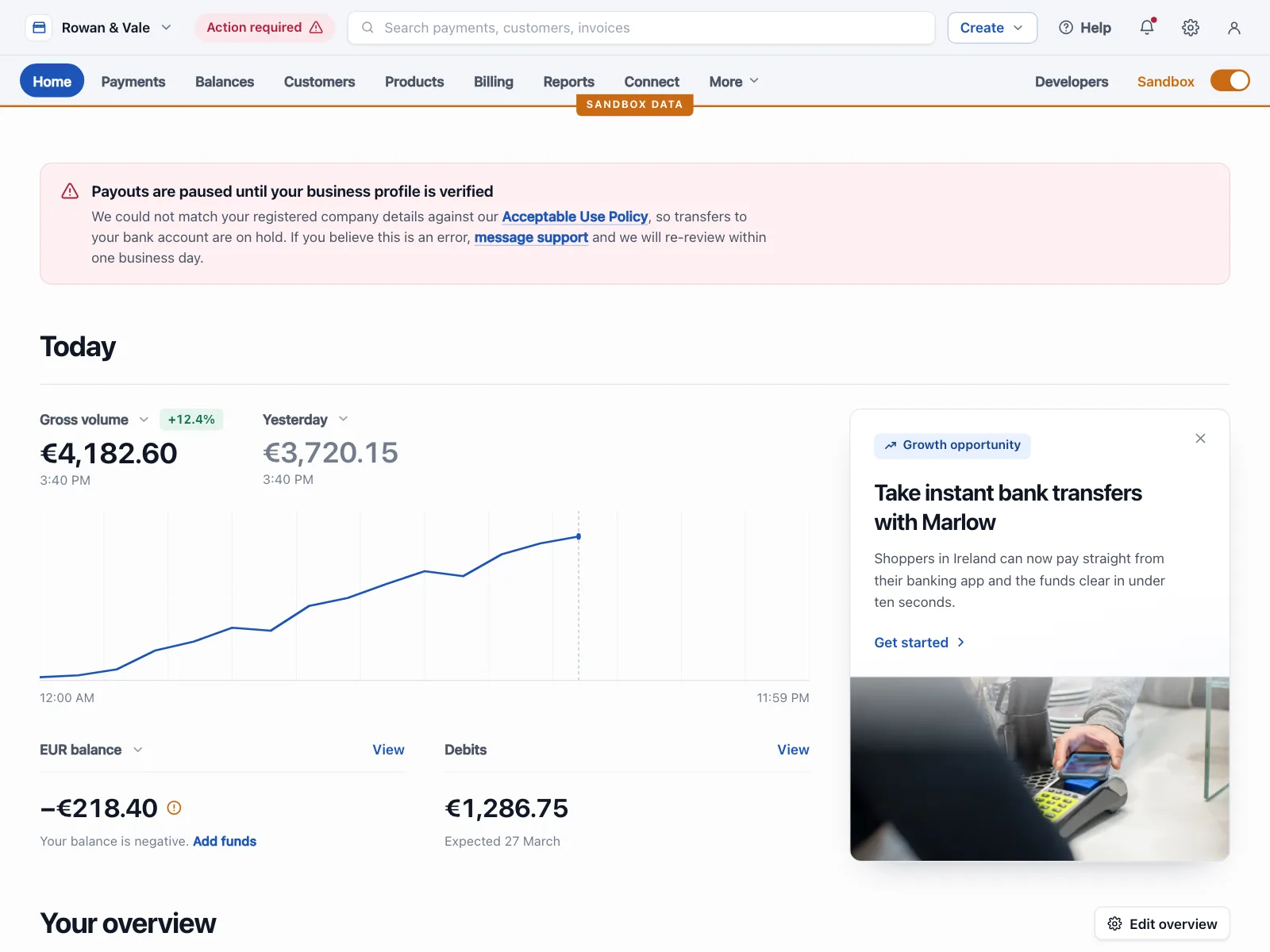Click the €3,720.15 yesterday value

coord(330,452)
